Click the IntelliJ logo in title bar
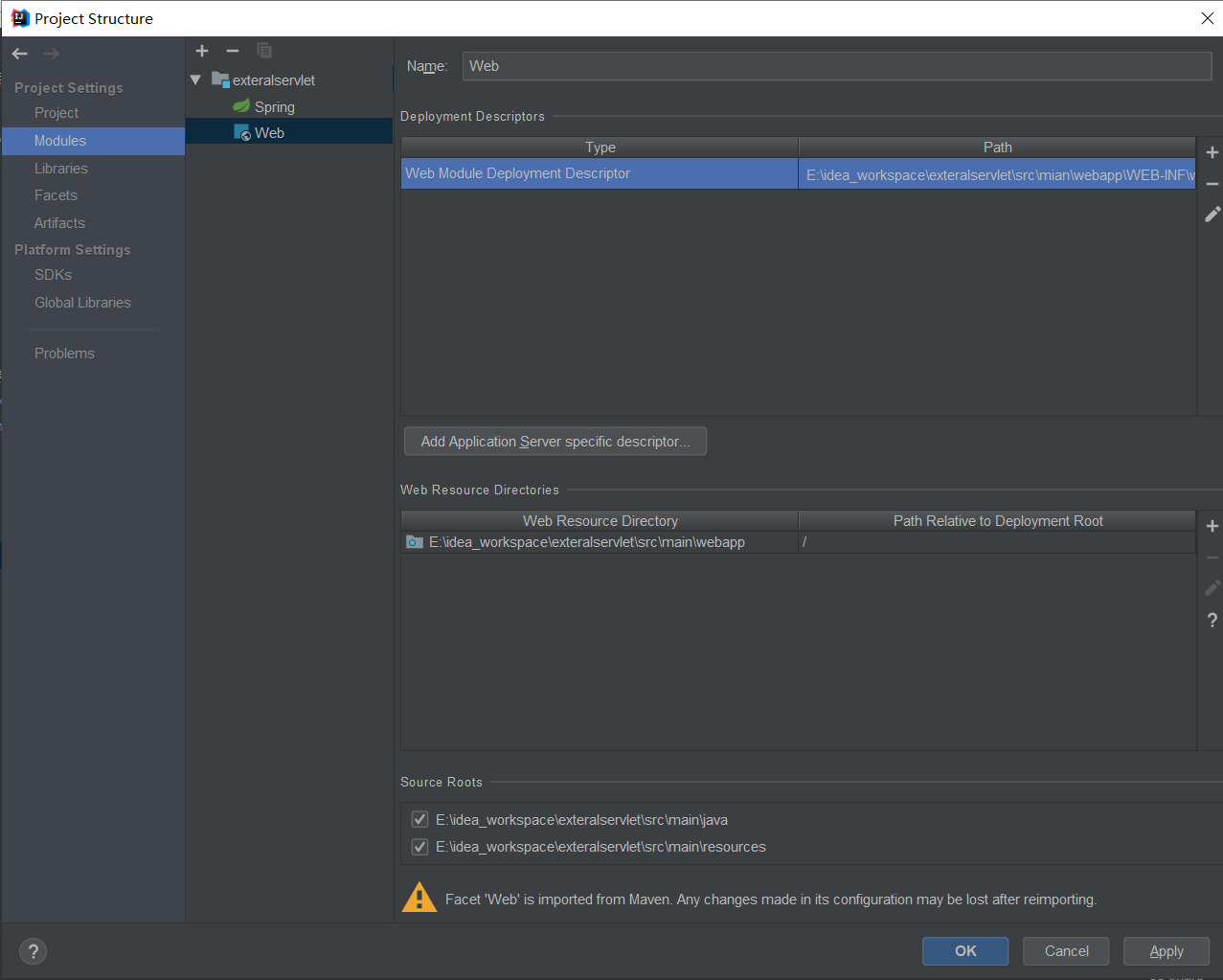The image size is (1223, 980). click(x=20, y=18)
